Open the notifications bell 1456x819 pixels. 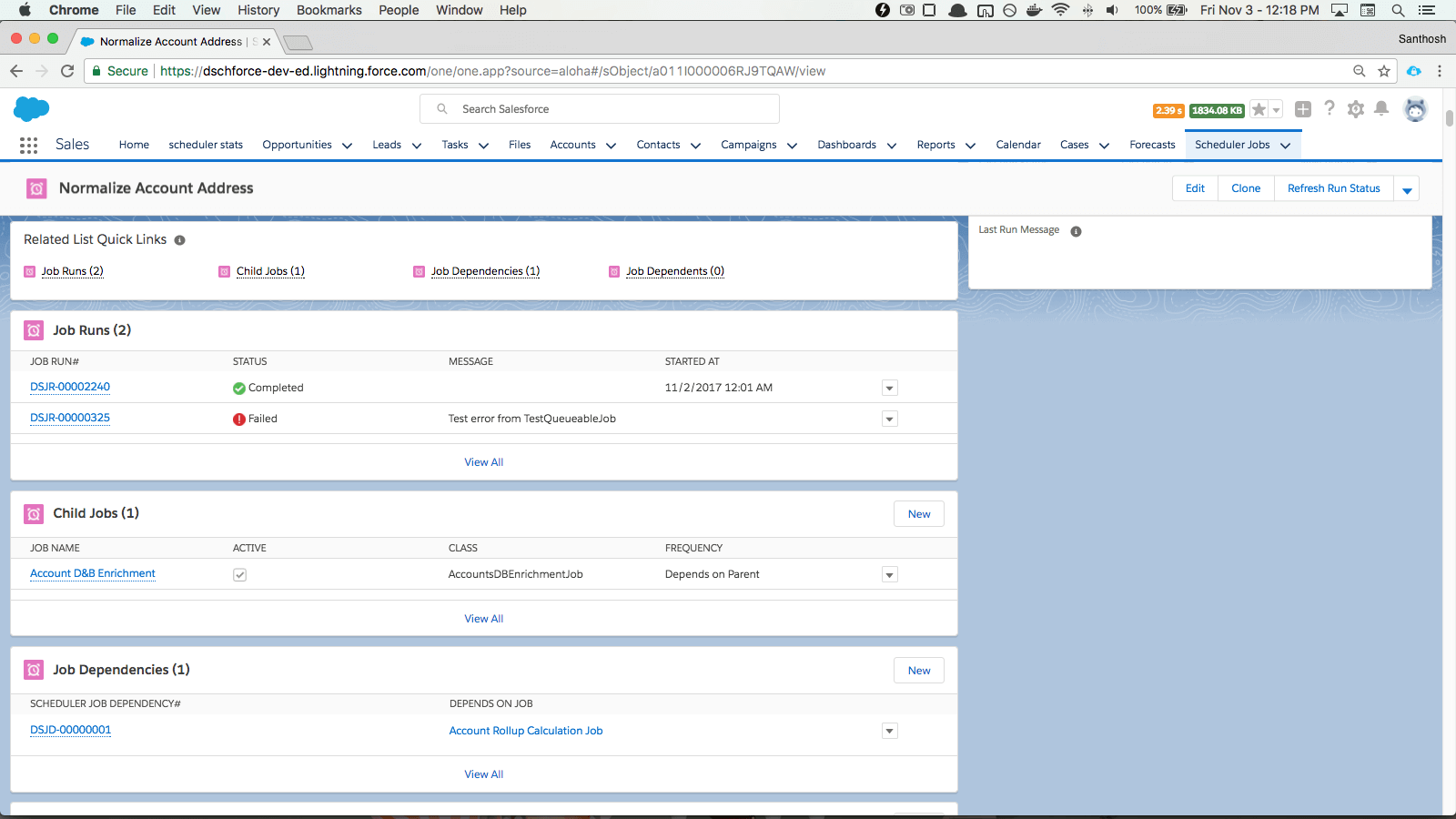tap(1381, 109)
